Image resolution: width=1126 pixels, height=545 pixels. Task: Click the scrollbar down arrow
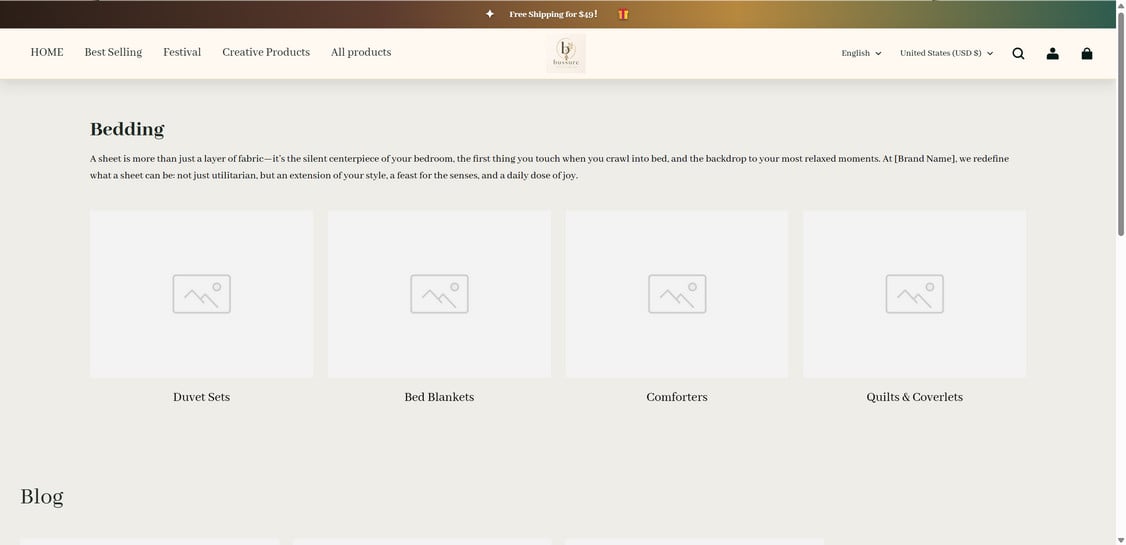[x=1120, y=540]
